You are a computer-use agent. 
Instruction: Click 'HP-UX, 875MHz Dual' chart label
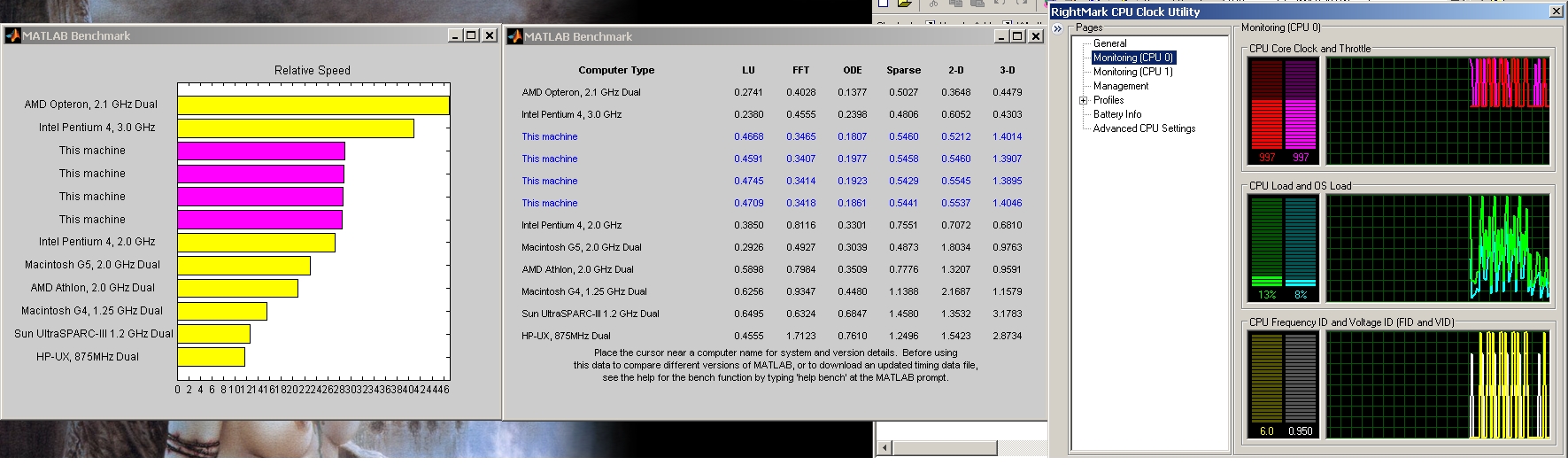[x=88, y=357]
